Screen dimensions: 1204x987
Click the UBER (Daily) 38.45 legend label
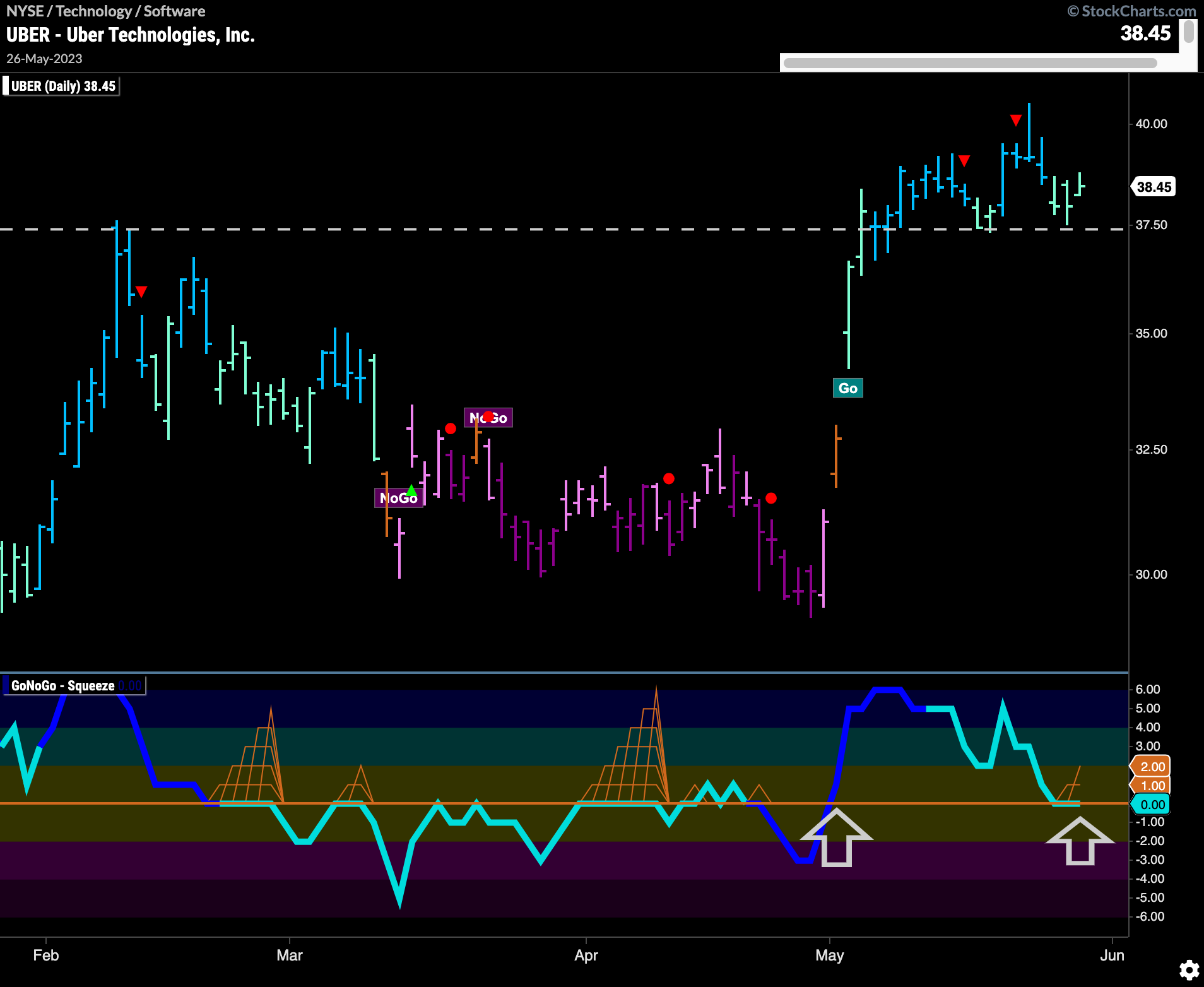coord(62,86)
